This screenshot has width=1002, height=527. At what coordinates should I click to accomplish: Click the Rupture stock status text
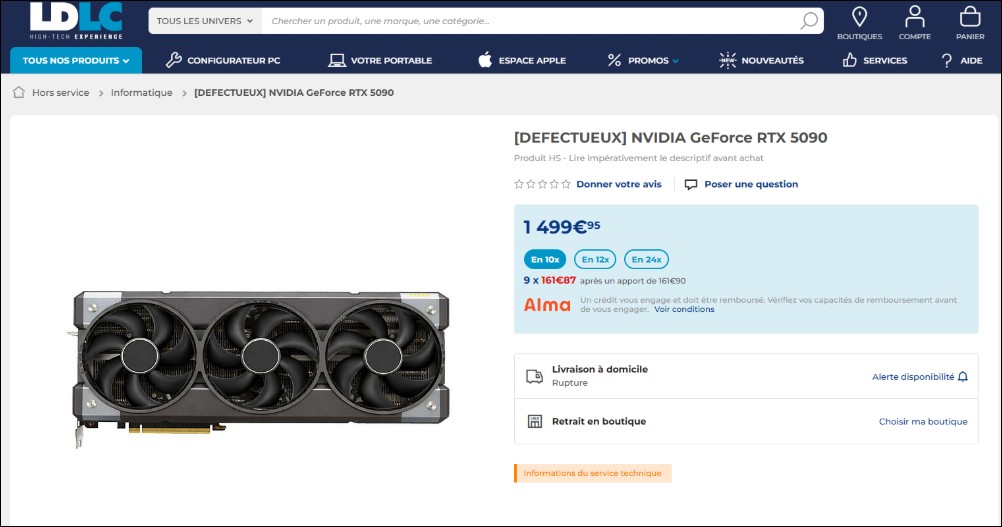[569, 383]
